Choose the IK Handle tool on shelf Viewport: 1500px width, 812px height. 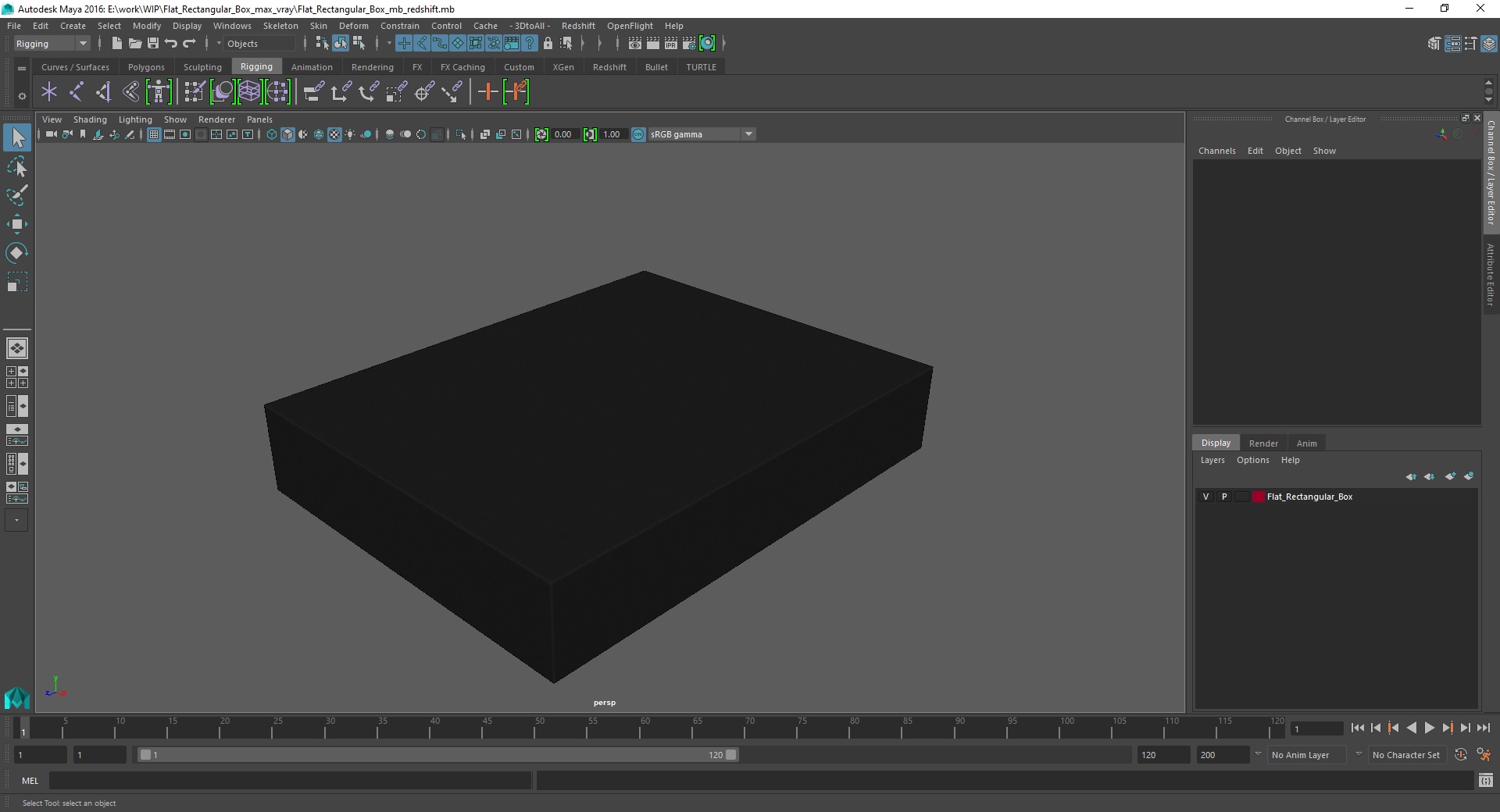[x=103, y=92]
